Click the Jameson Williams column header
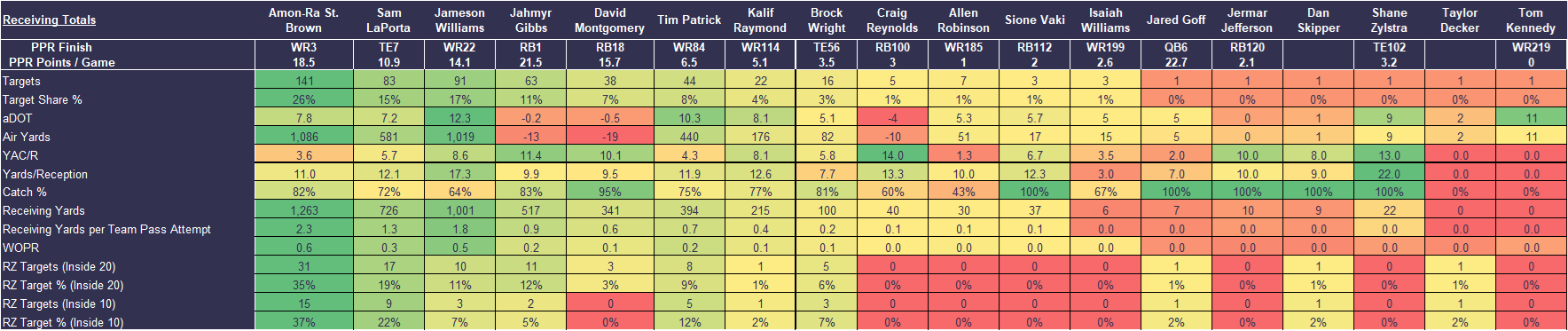1568x331 pixels. click(459, 20)
